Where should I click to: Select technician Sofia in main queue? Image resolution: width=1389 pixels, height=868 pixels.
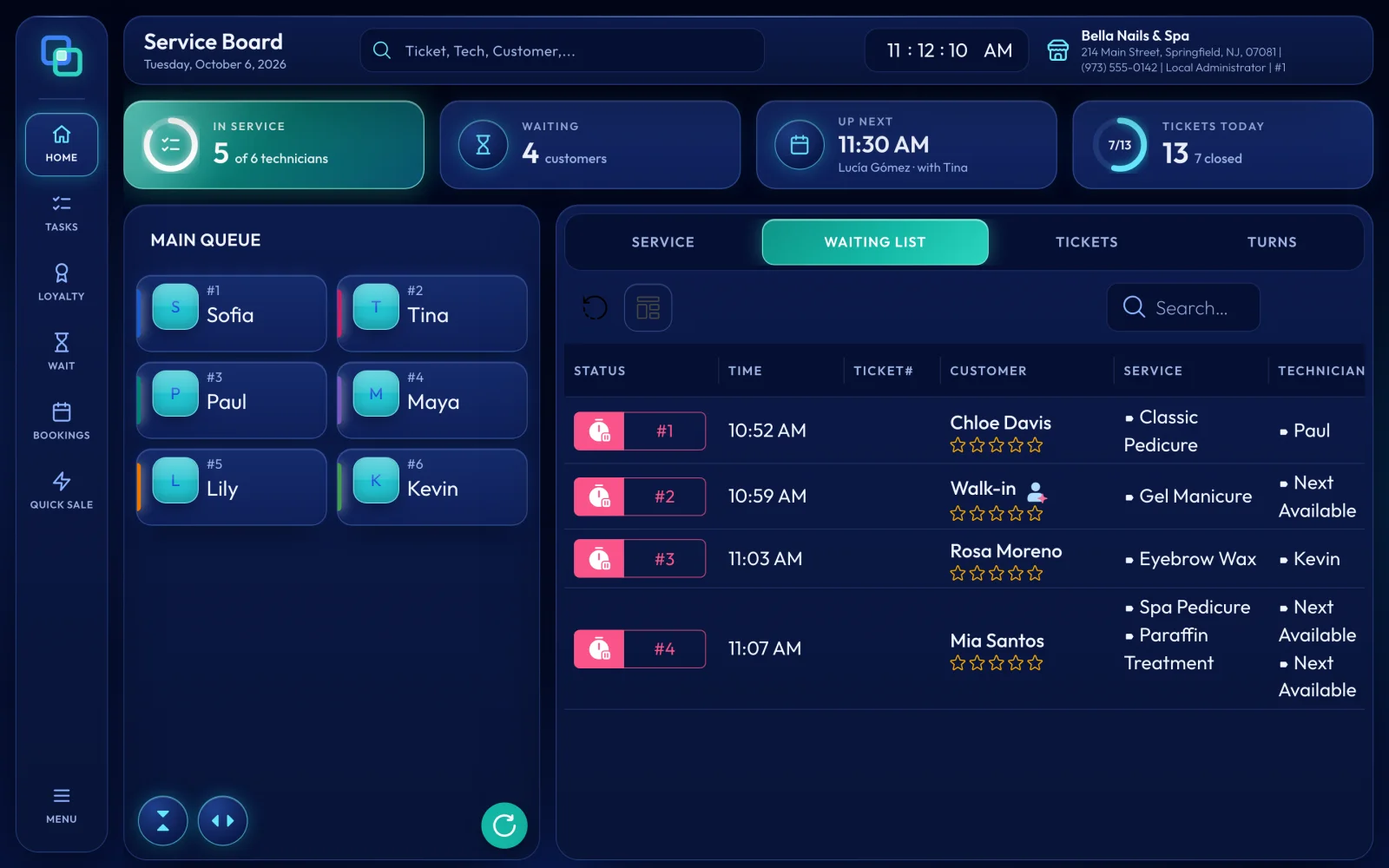(231, 313)
